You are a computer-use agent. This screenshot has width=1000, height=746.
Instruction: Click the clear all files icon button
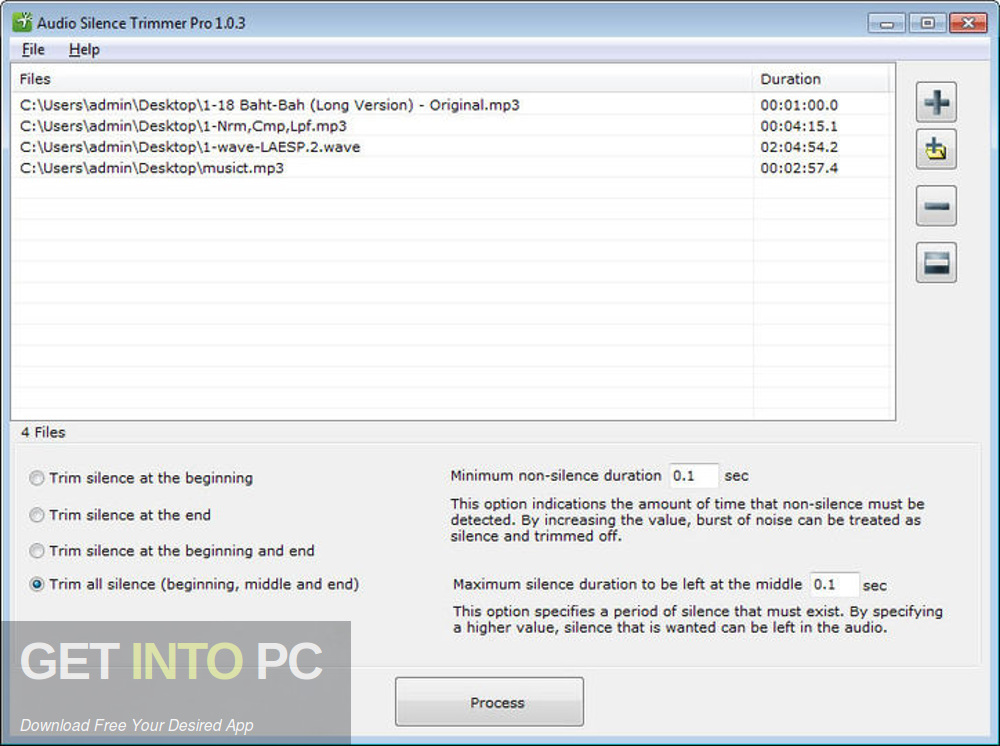[936, 262]
